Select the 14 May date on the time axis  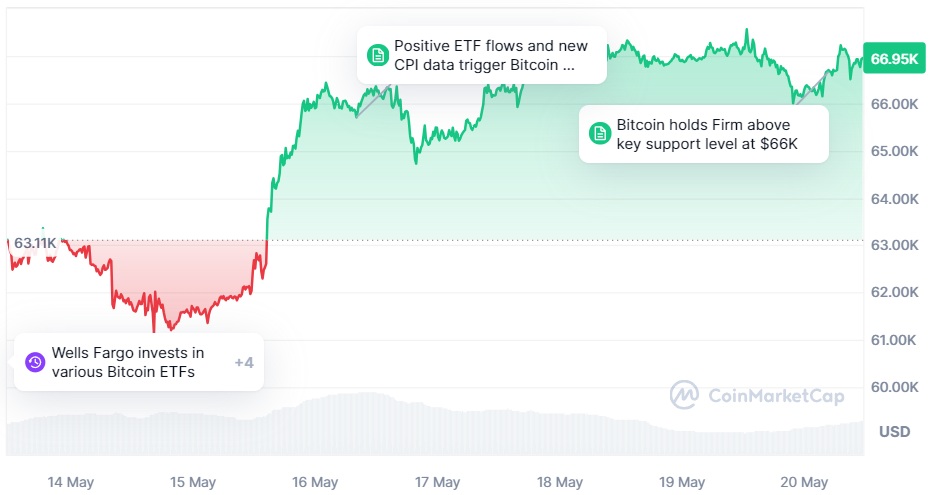[x=70, y=482]
